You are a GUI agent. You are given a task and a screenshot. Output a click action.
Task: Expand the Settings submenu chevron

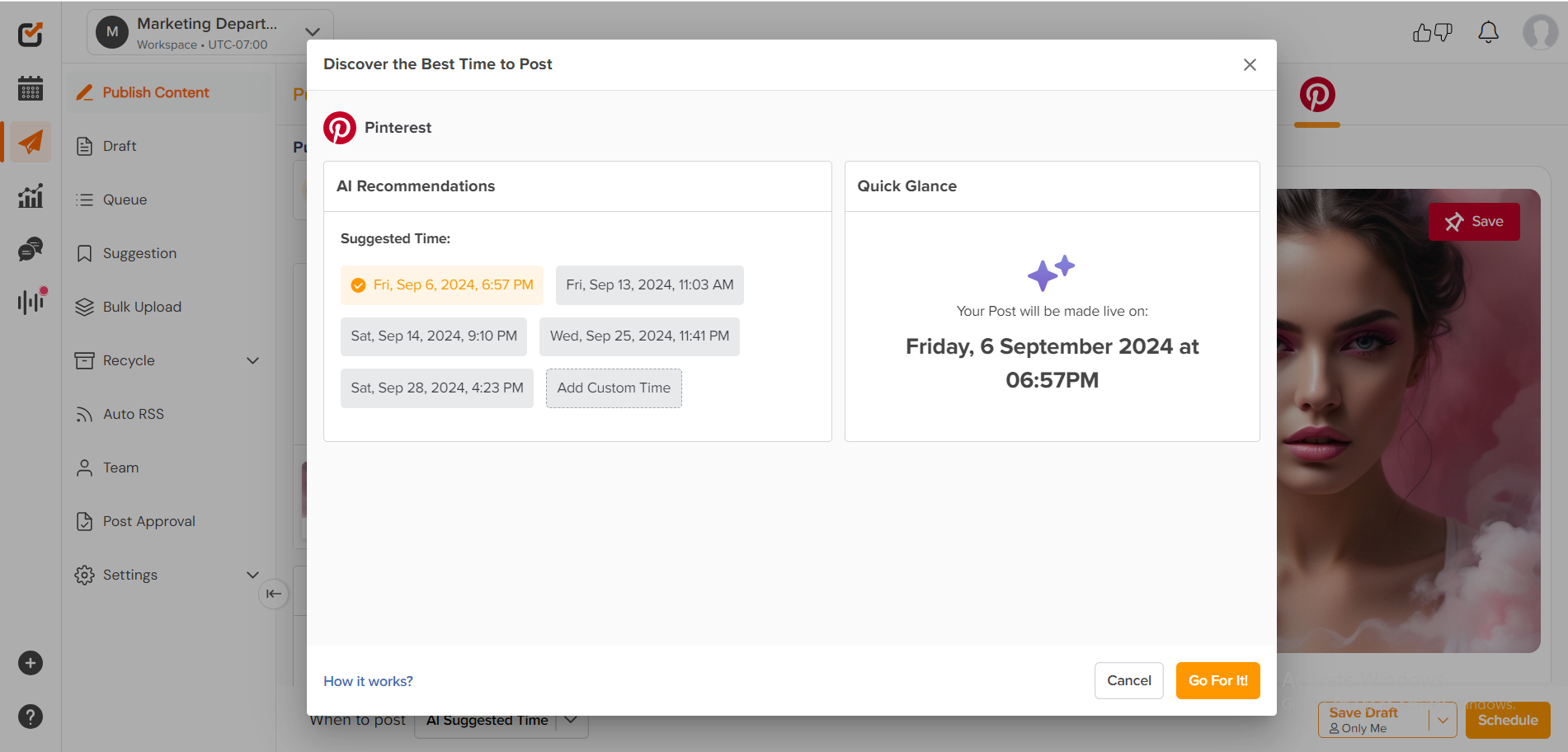[252, 575]
